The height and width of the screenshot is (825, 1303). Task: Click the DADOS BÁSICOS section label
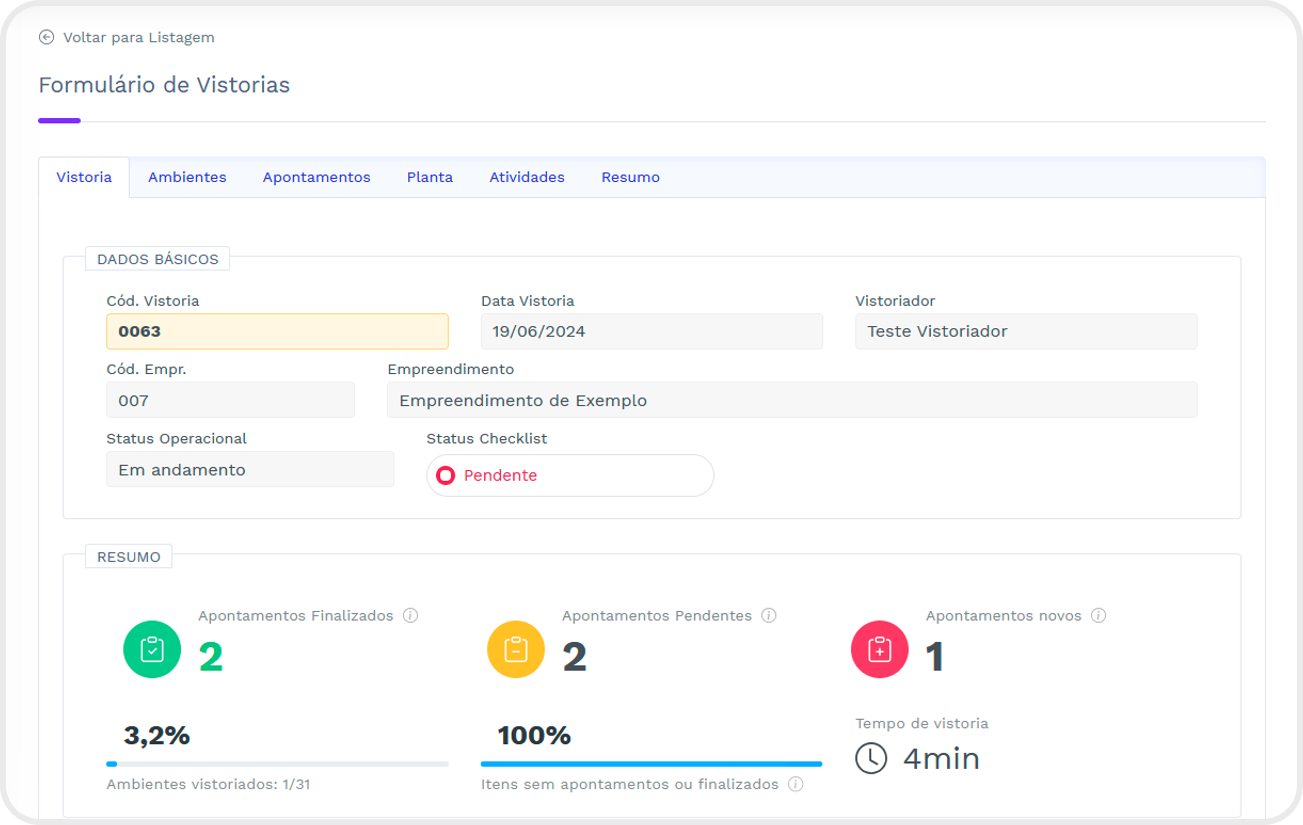(x=158, y=259)
